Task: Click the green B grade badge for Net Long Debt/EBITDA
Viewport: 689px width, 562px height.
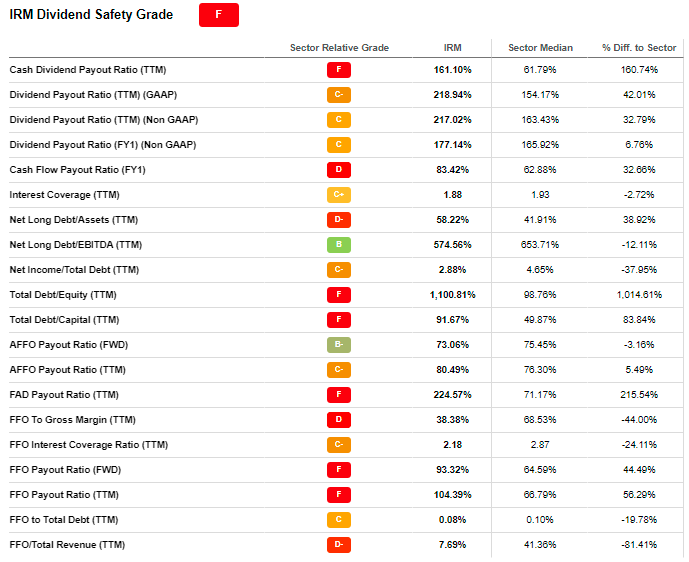Action: coord(338,245)
